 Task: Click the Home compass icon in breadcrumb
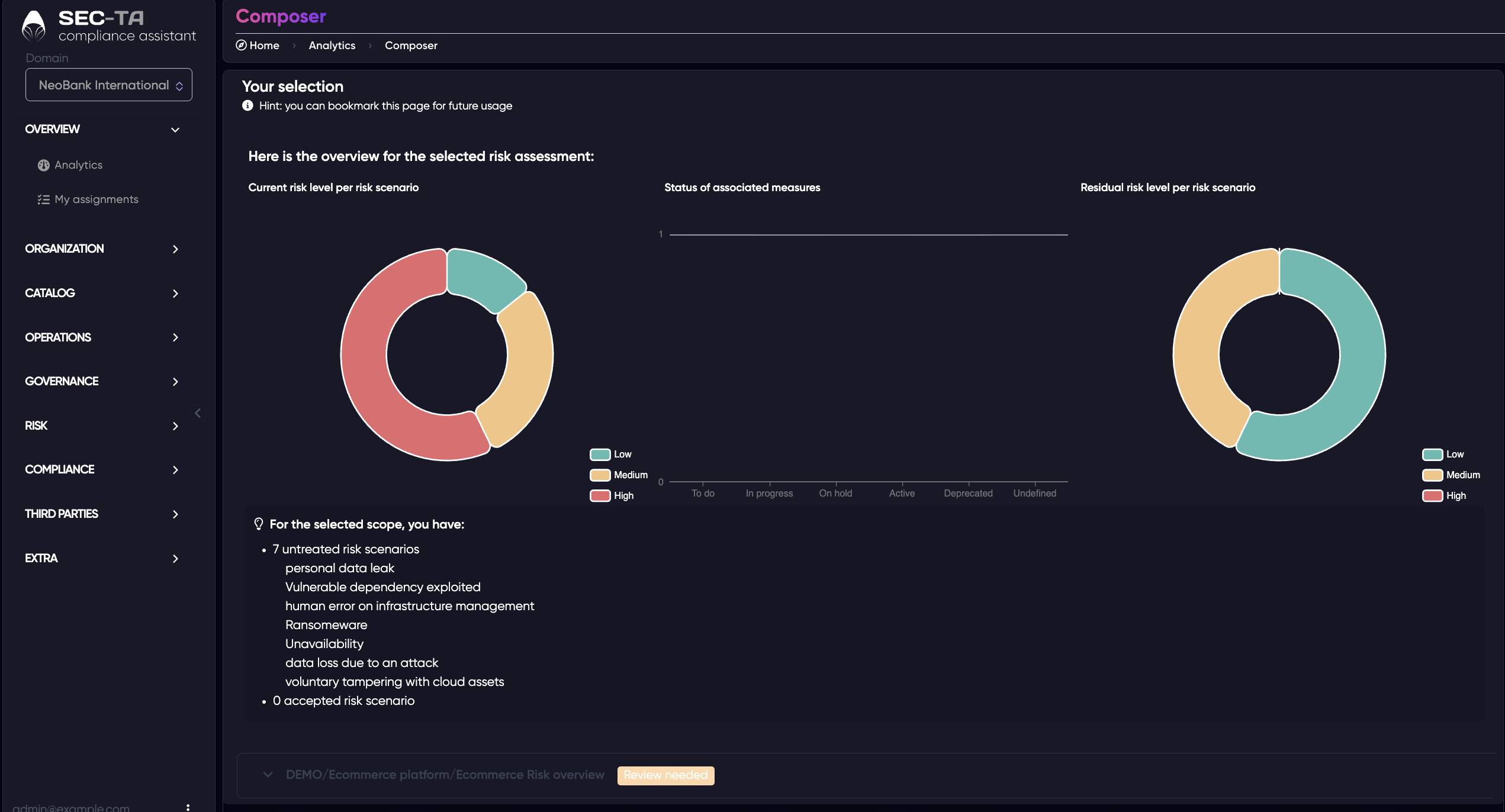point(241,46)
